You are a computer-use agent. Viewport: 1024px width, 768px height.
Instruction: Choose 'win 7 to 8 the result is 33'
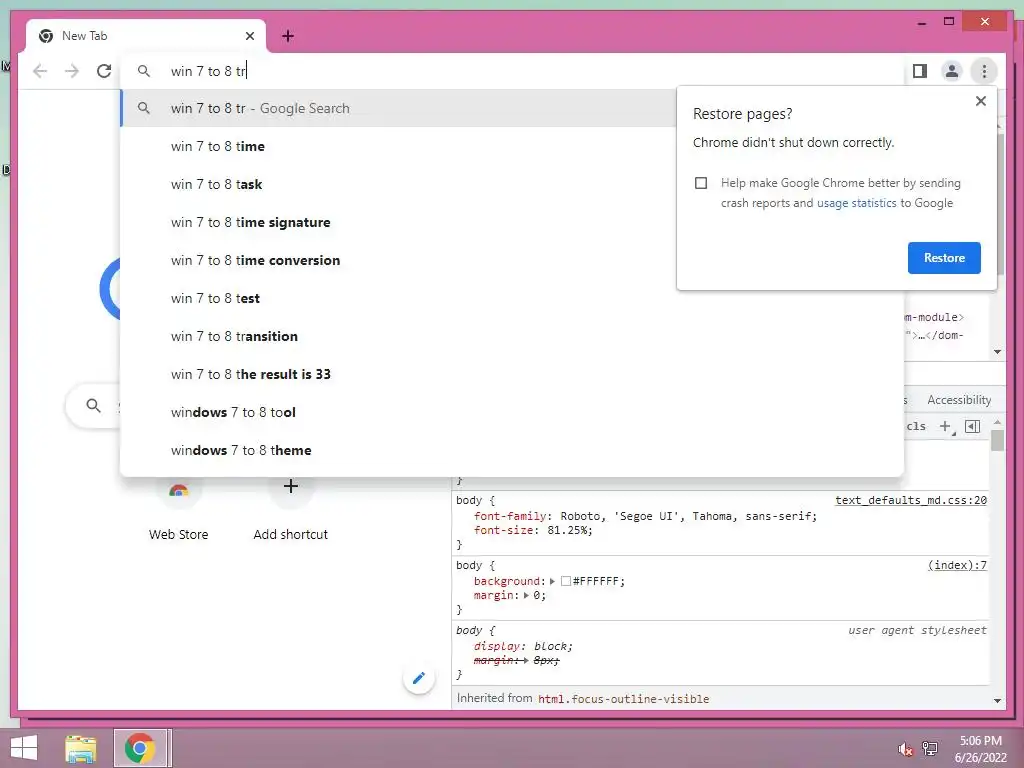tap(513, 374)
